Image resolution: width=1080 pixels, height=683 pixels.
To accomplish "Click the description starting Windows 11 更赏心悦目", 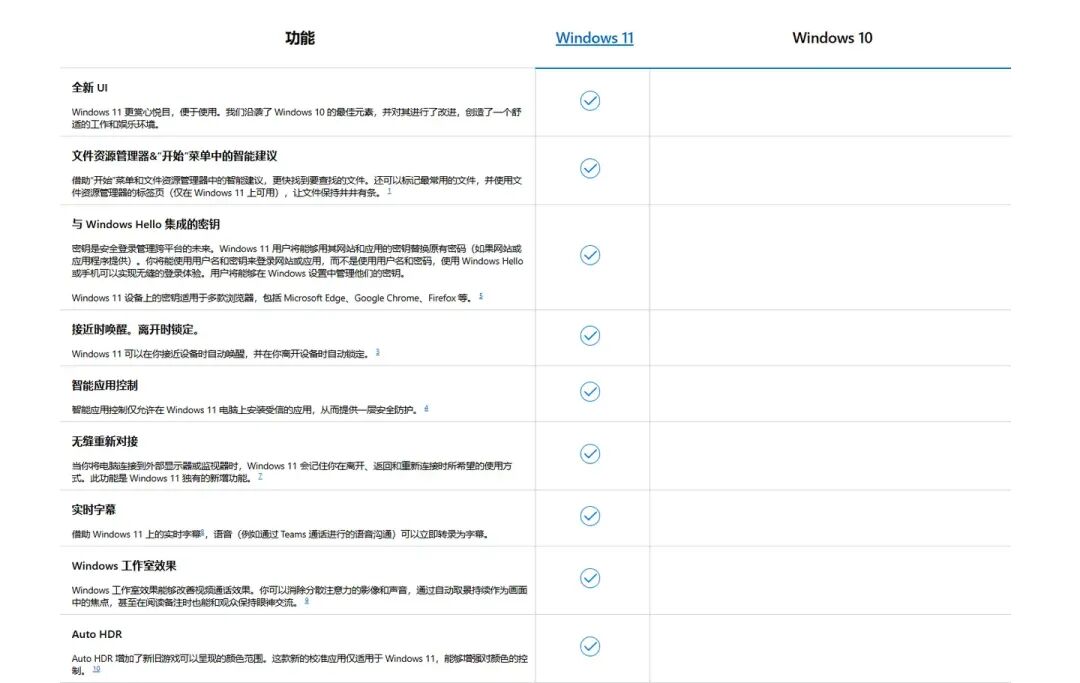I will pos(296,118).
